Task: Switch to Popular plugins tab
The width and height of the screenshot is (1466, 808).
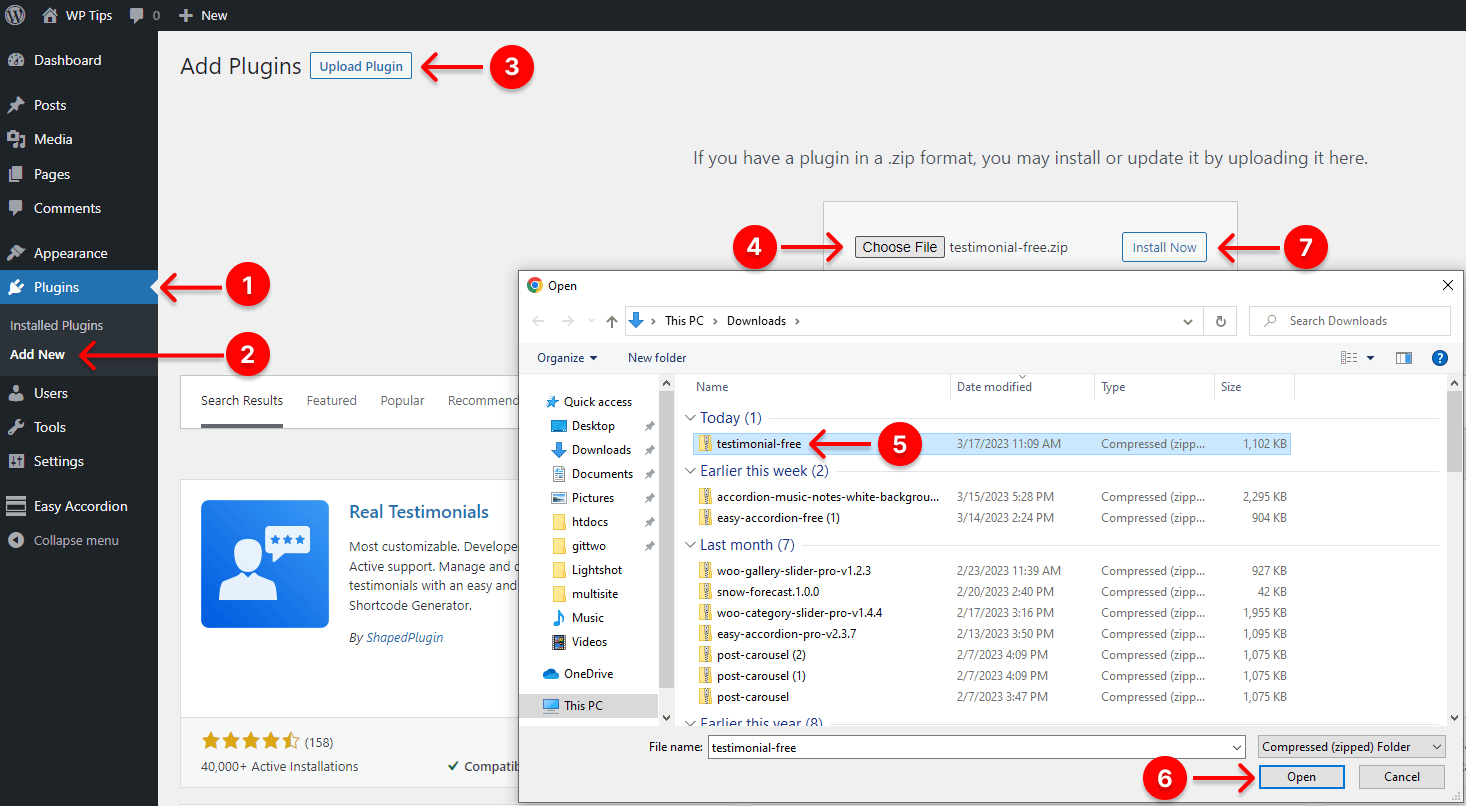Action: 402,401
